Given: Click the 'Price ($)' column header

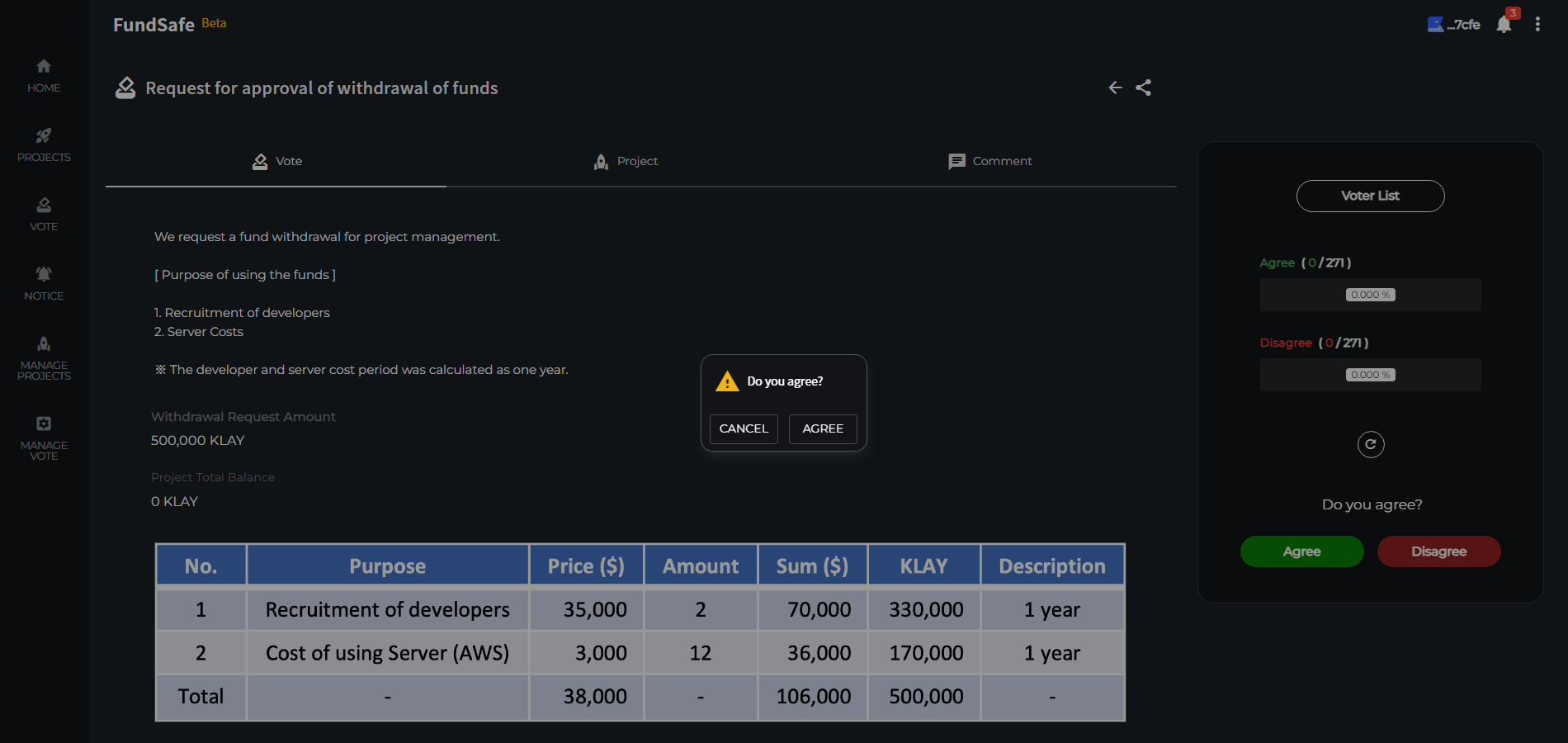Looking at the screenshot, I should point(586,566).
